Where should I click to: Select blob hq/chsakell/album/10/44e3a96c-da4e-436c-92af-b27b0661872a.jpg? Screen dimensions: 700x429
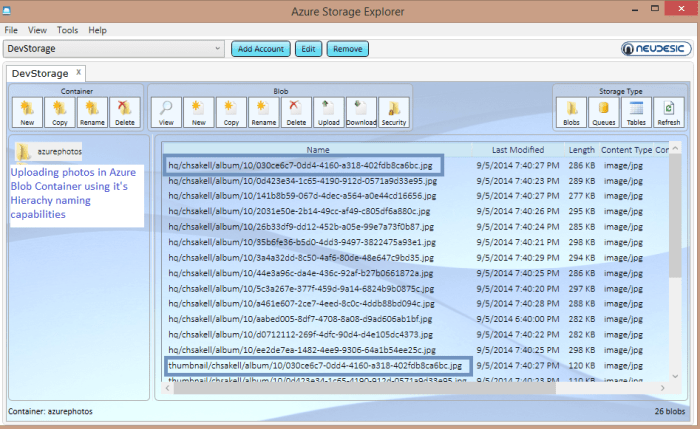pos(301,273)
